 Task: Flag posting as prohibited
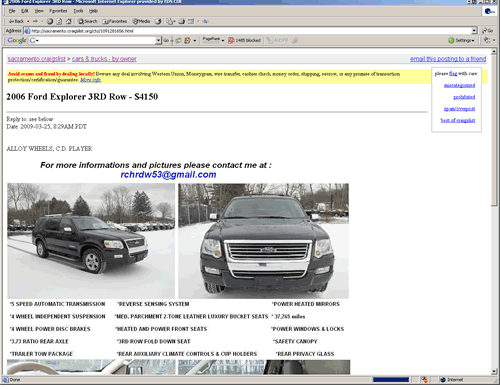coord(464,97)
